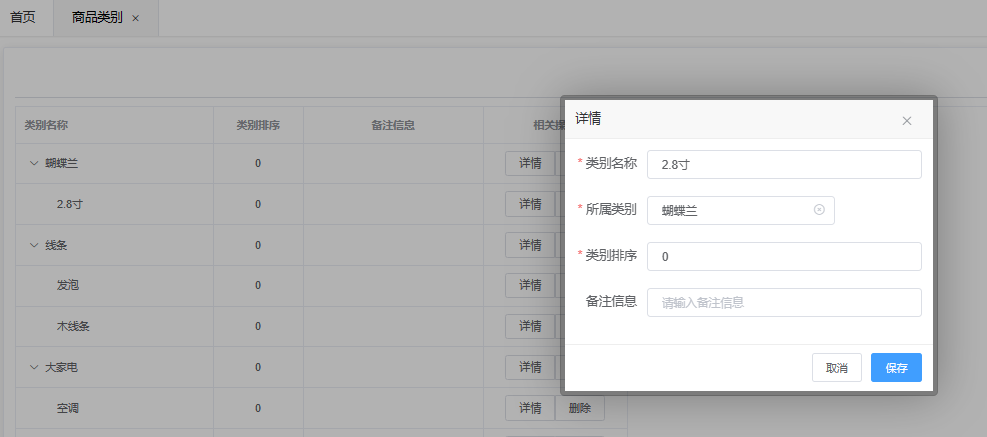The image size is (987, 437).
Task: Delete the 空调 category row
Action: point(580,408)
